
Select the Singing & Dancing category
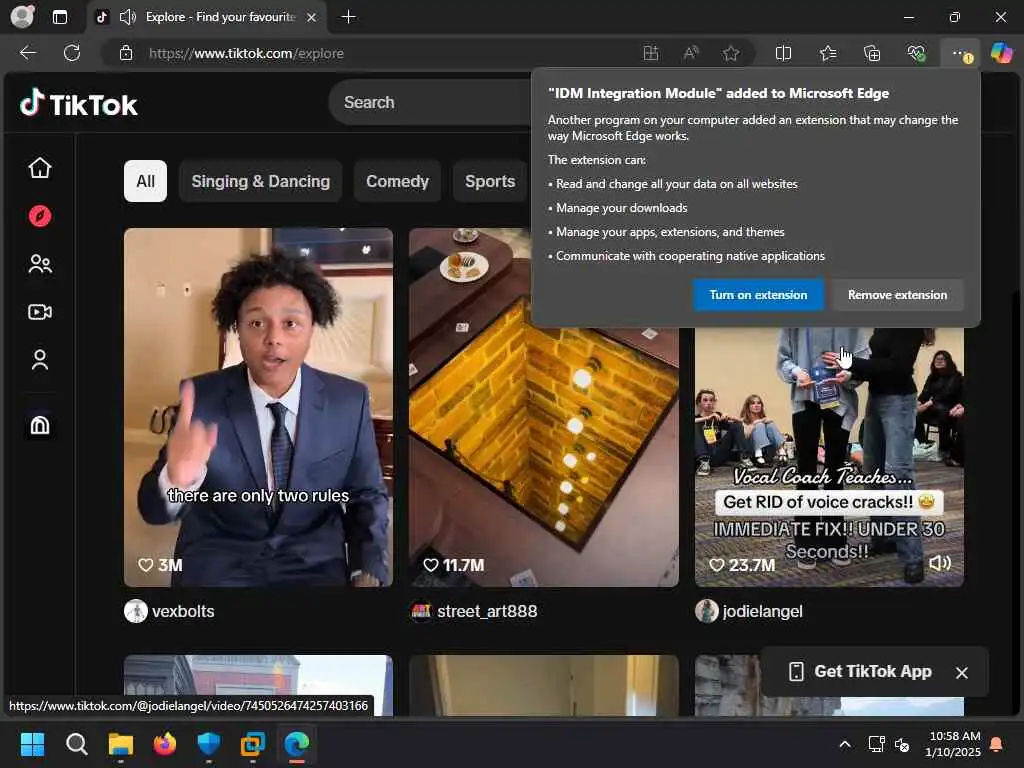[x=261, y=181]
